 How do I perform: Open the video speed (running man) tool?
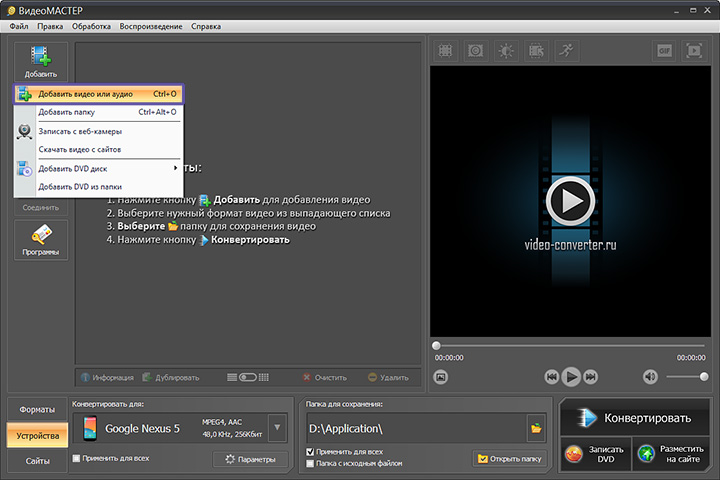(566, 51)
